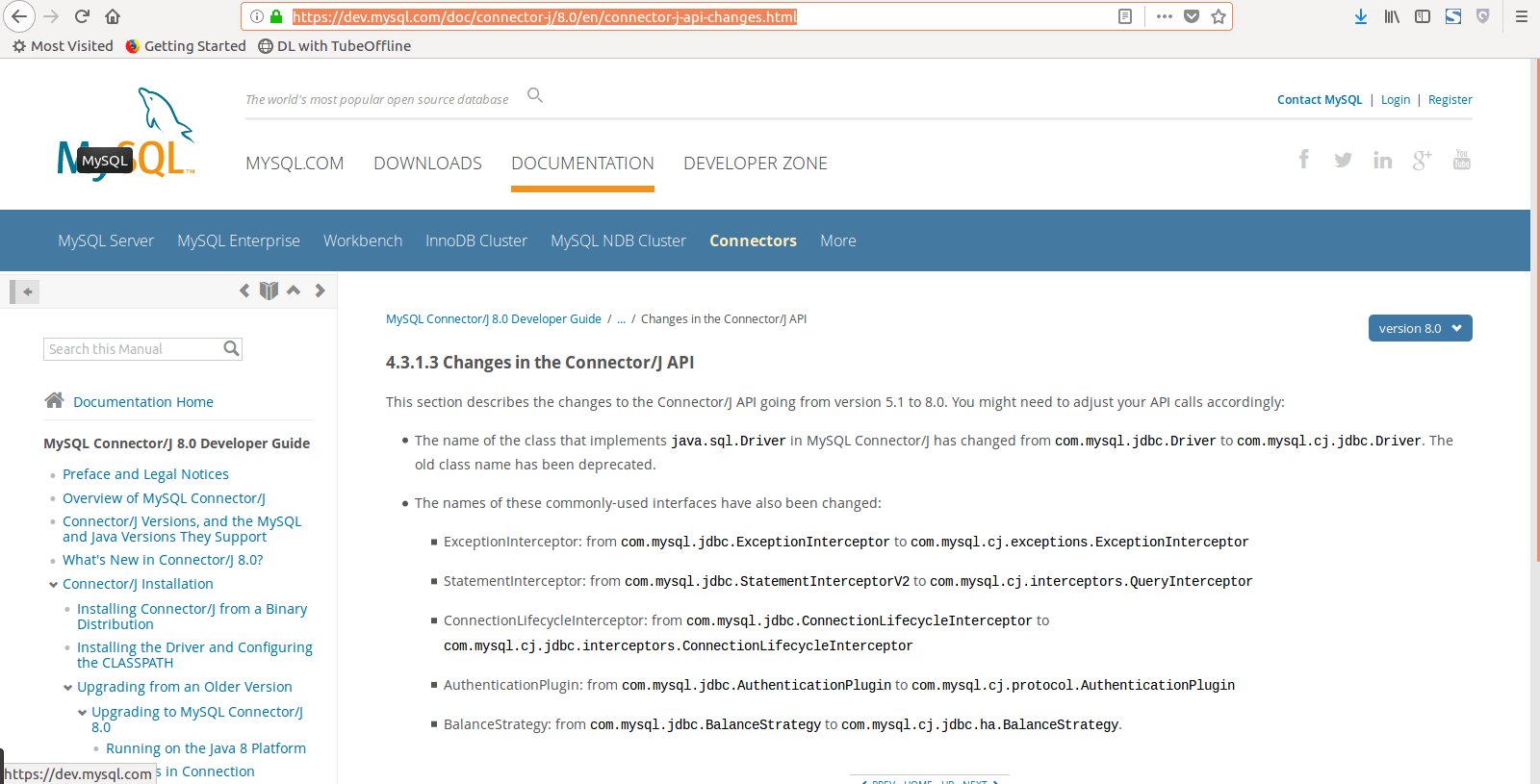The image size is (1540, 784).
Task: Open page actions three-dots menu
Action: [1165, 16]
